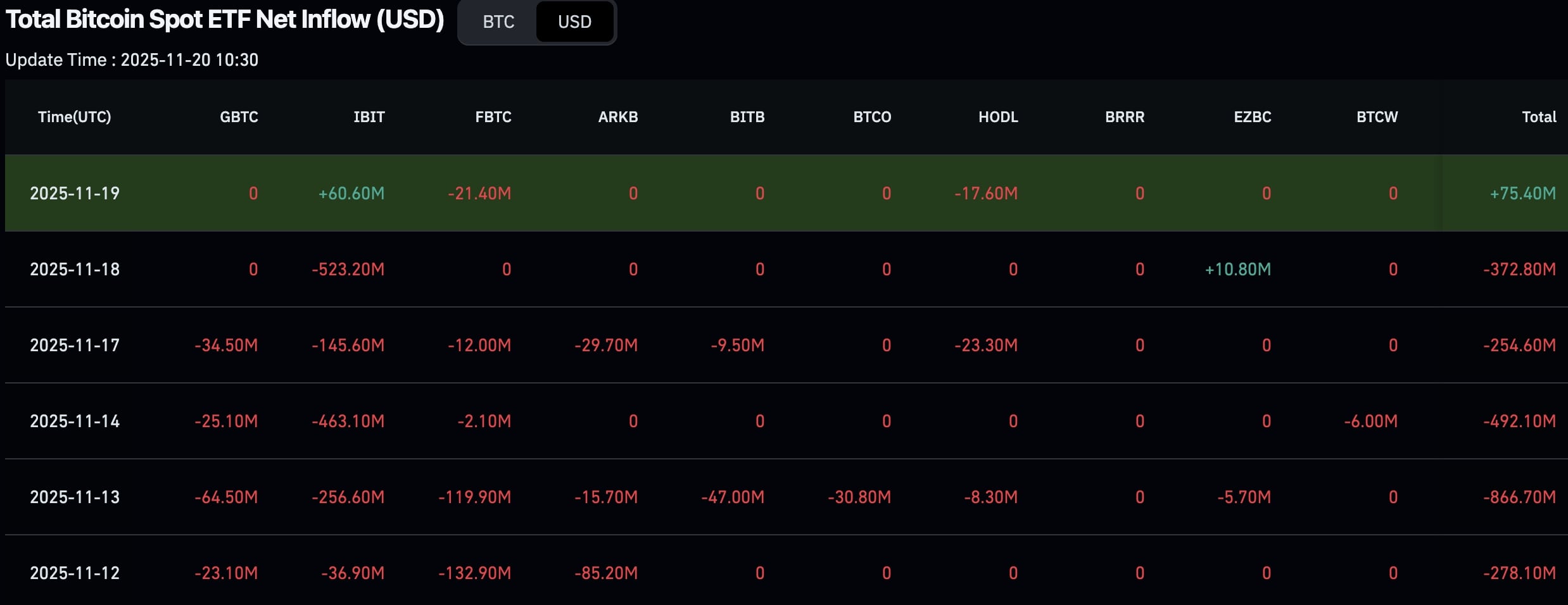Select the BITB column header
This screenshot has height=605, width=1568.
point(747,117)
